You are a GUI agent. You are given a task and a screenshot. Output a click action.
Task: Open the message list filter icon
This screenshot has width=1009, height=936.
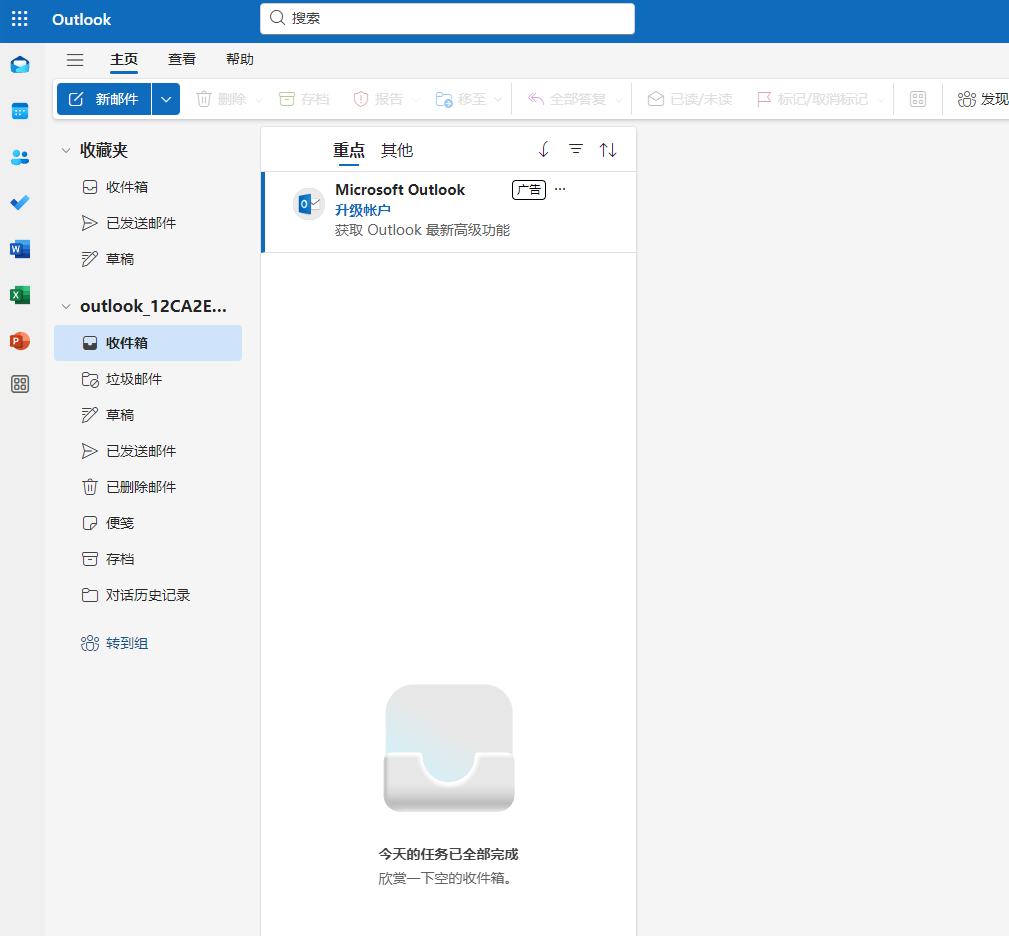(576, 150)
